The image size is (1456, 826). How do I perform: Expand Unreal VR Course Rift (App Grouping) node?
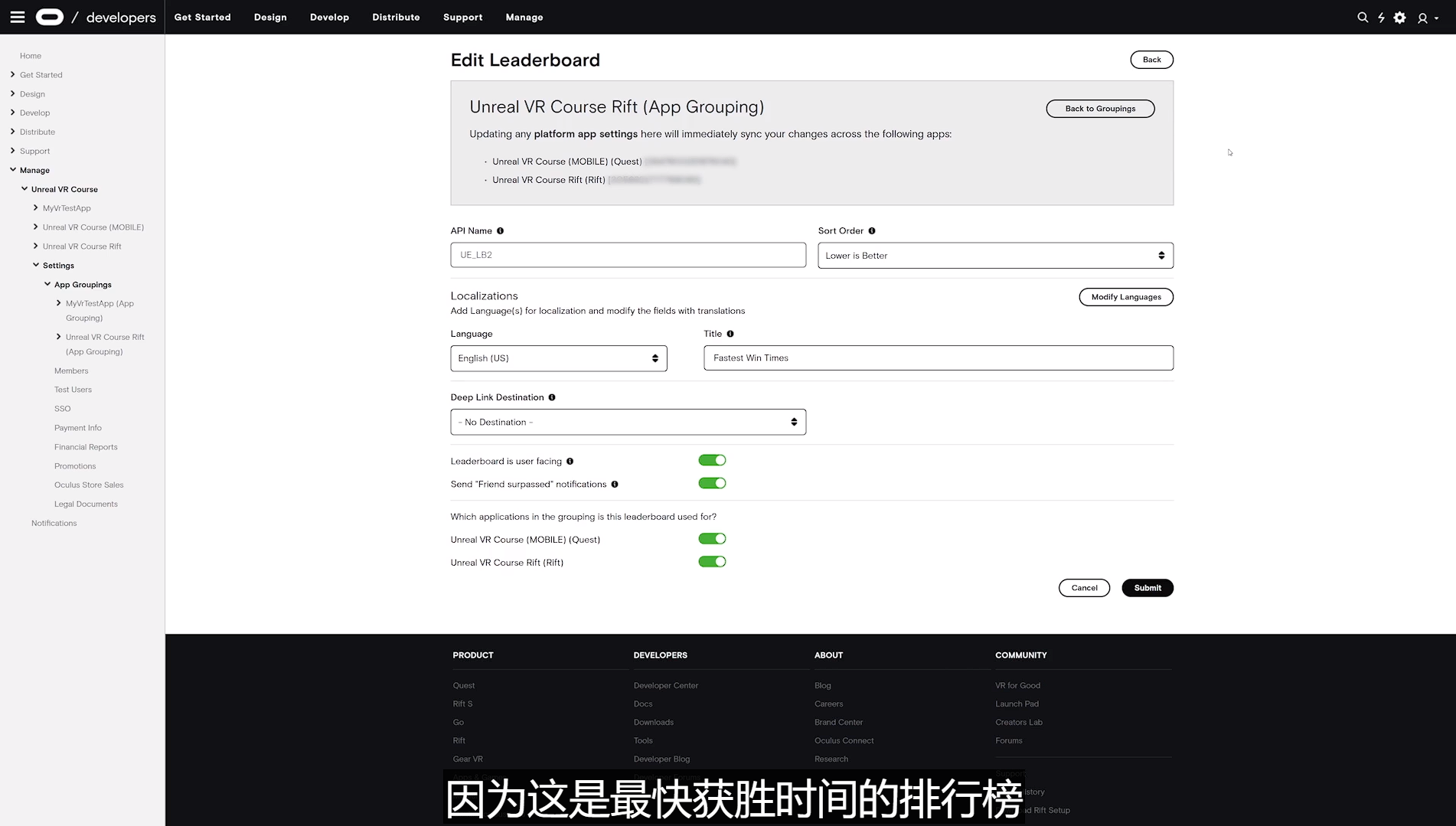click(x=59, y=337)
